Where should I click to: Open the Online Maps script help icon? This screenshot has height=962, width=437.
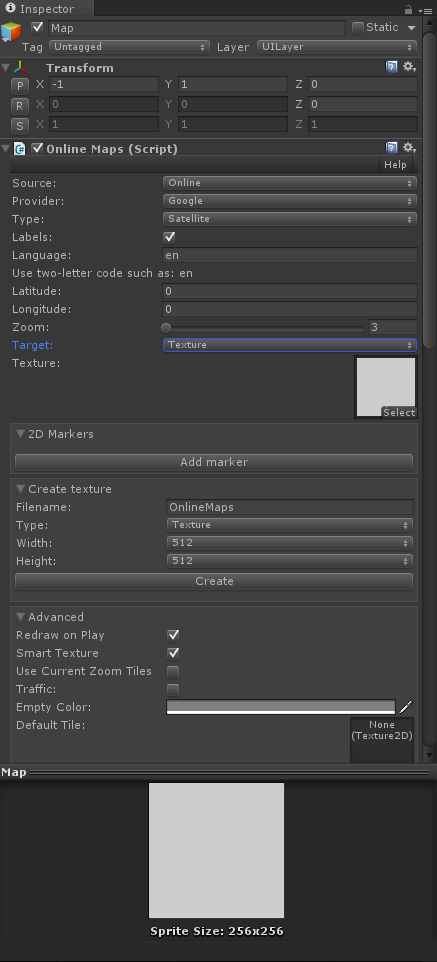click(x=392, y=148)
